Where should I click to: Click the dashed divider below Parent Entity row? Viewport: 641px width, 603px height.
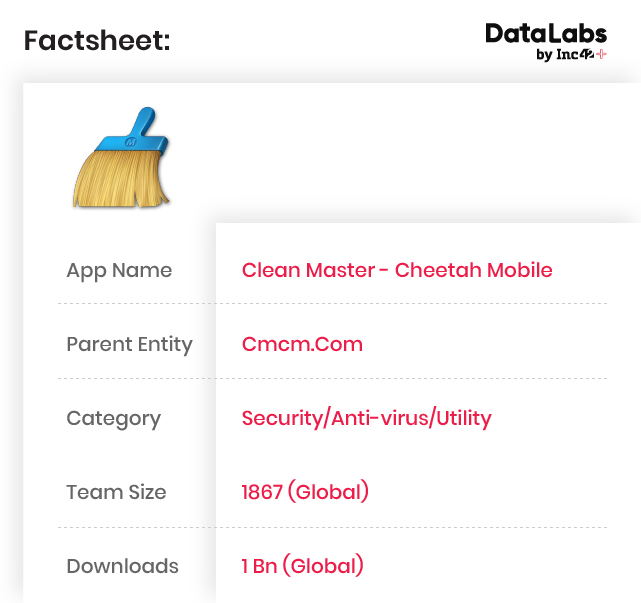(332, 379)
